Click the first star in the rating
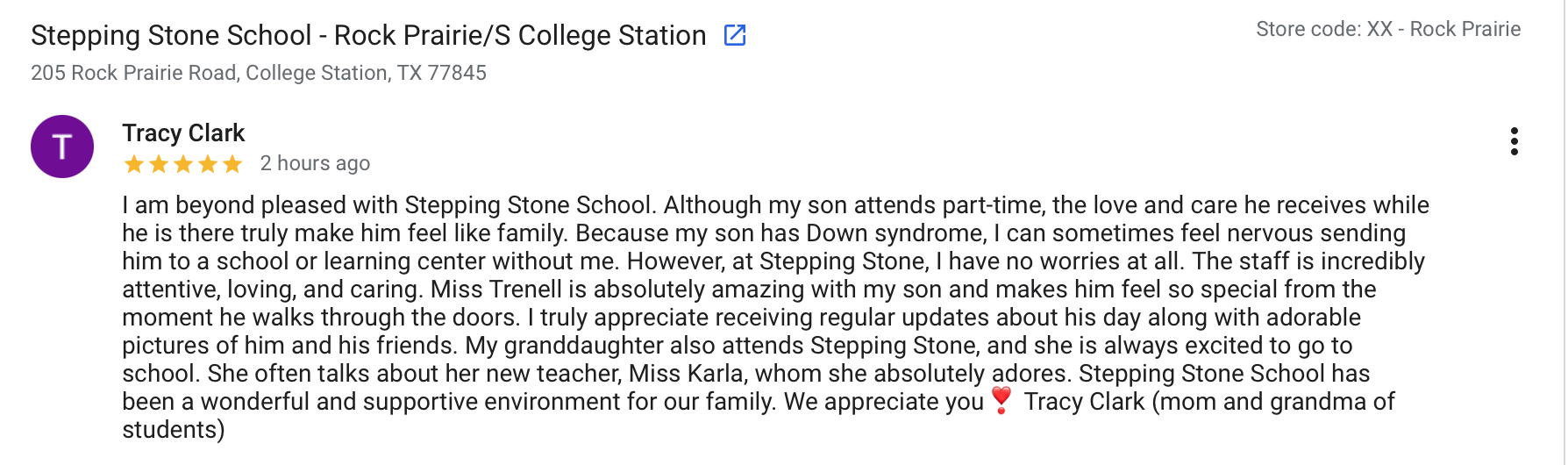The height and width of the screenshot is (465, 1568). pyautogui.click(x=134, y=164)
